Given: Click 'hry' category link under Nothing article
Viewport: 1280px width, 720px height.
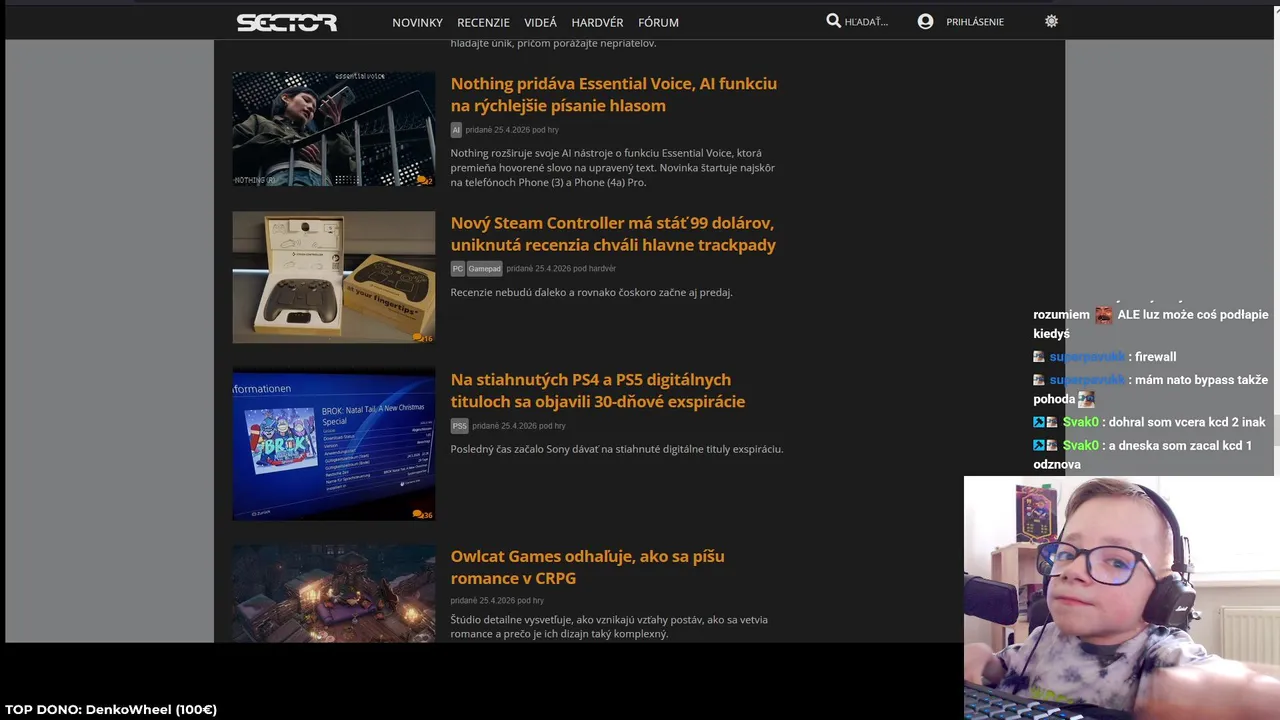Looking at the screenshot, I should point(552,130).
